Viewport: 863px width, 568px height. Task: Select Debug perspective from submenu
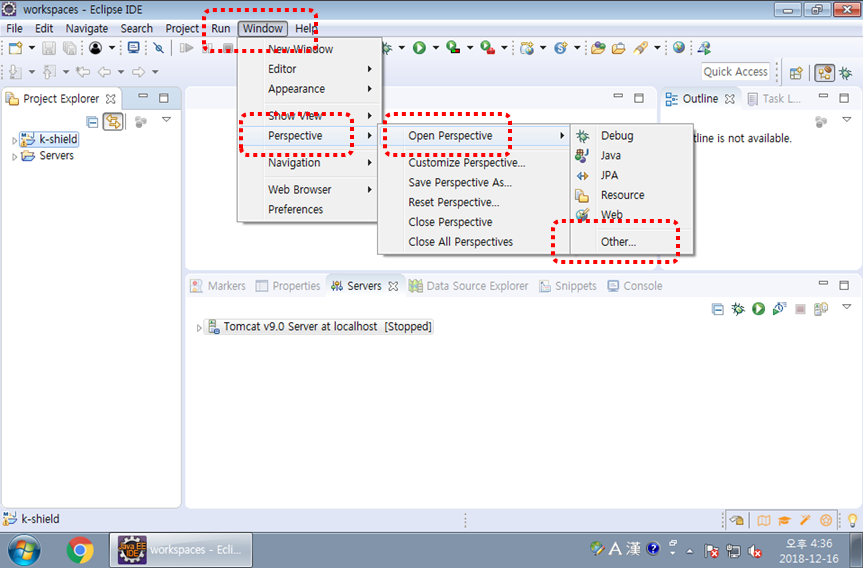pyautogui.click(x=632, y=136)
